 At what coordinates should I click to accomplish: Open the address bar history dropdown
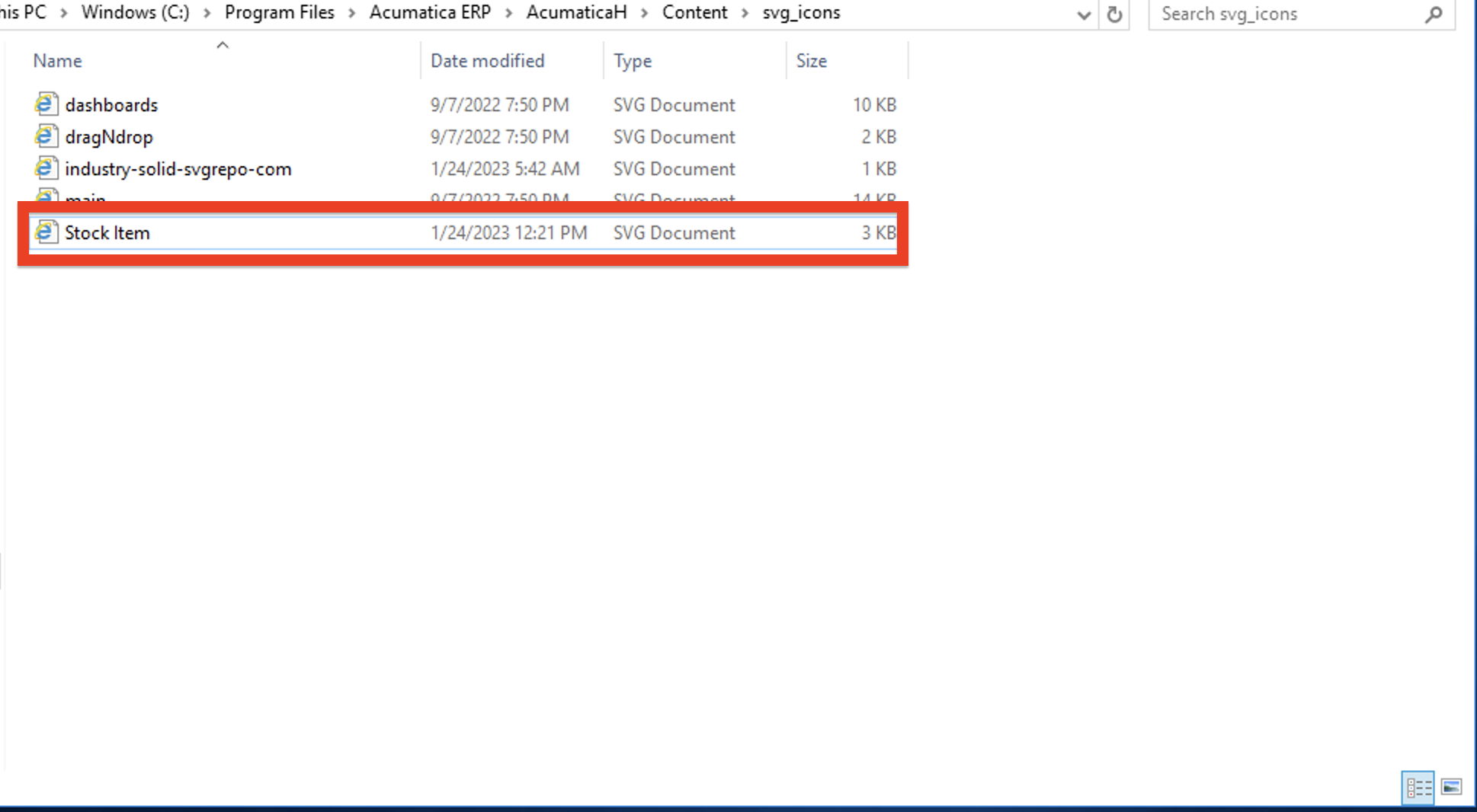click(1084, 14)
